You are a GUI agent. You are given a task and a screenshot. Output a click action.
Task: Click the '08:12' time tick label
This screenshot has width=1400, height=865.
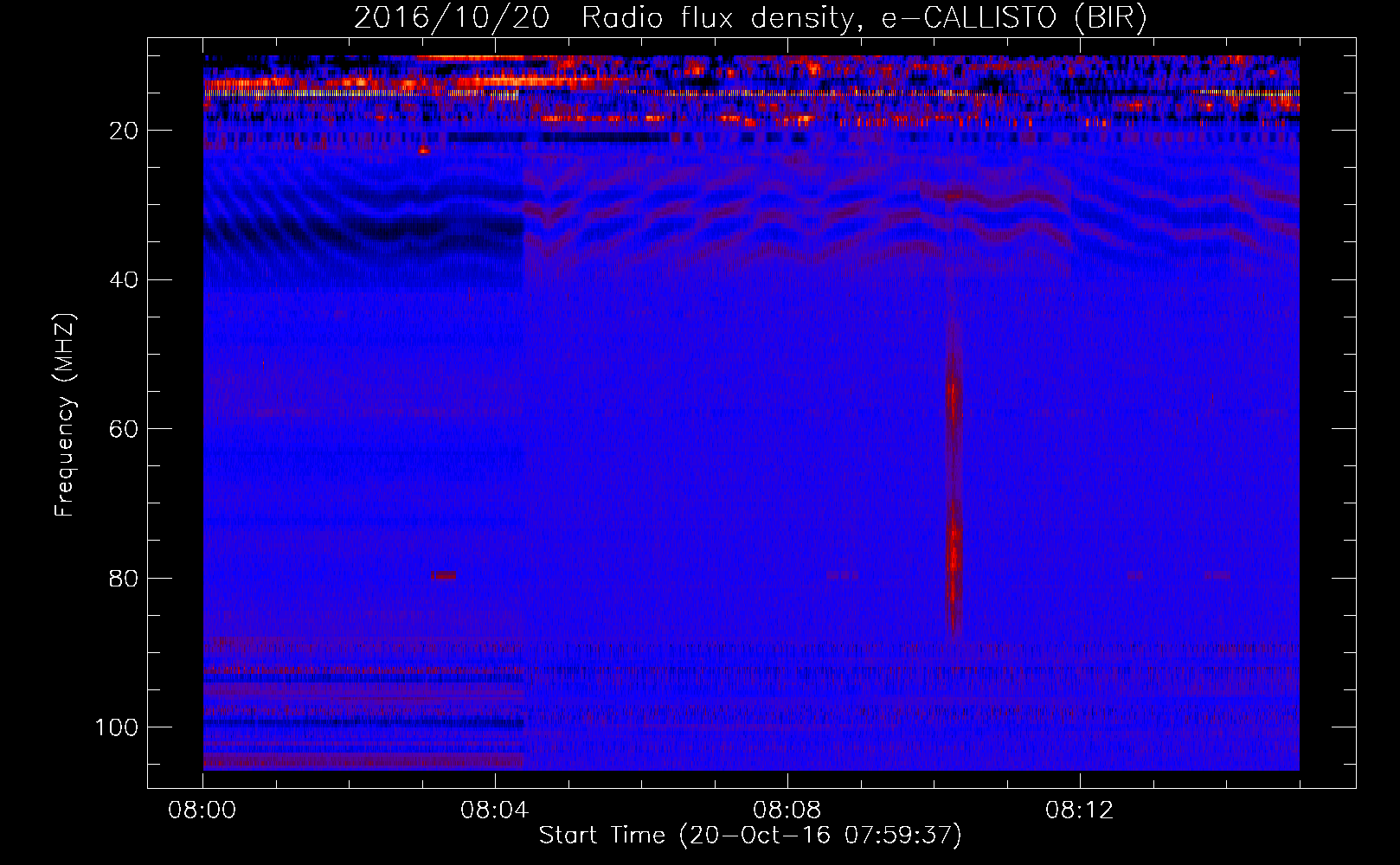[1079, 811]
